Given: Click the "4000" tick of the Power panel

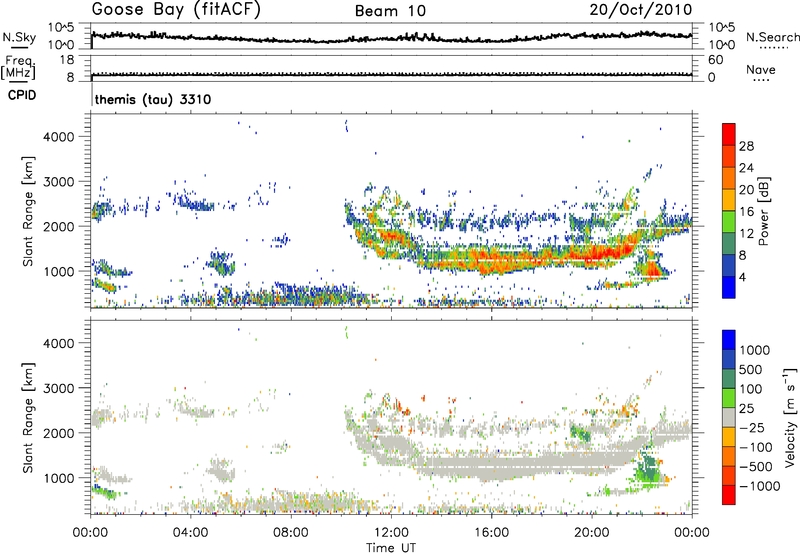Looking at the screenshot, I should coord(58,137).
